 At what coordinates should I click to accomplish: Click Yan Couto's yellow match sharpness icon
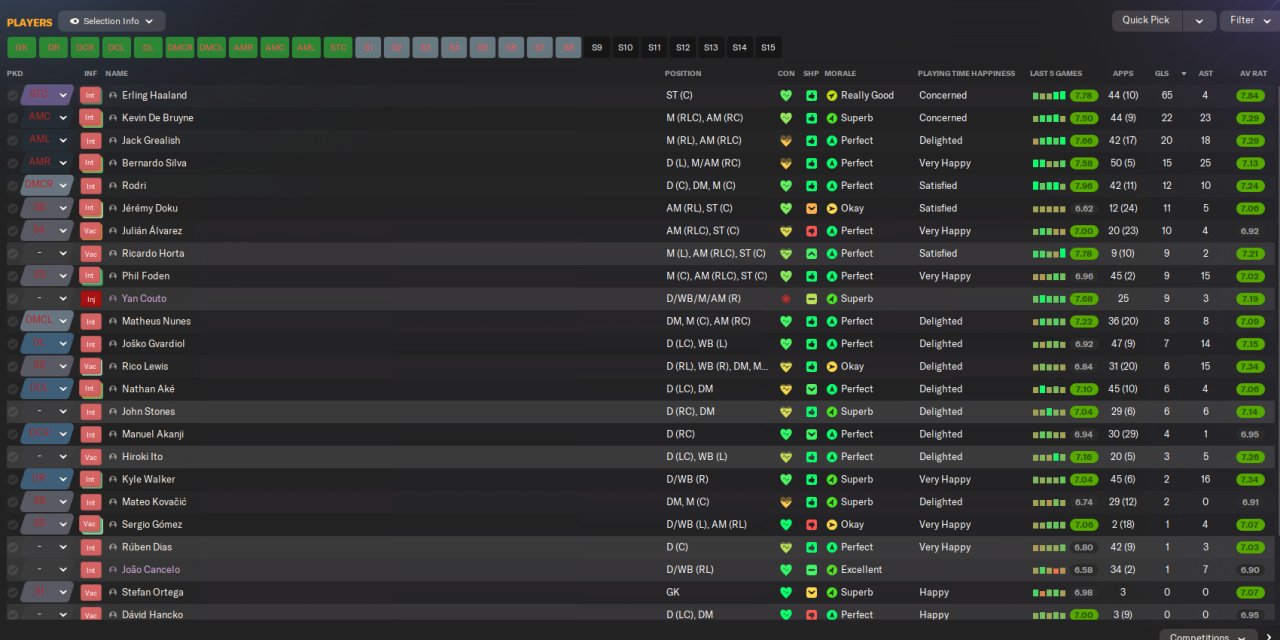[812, 298]
